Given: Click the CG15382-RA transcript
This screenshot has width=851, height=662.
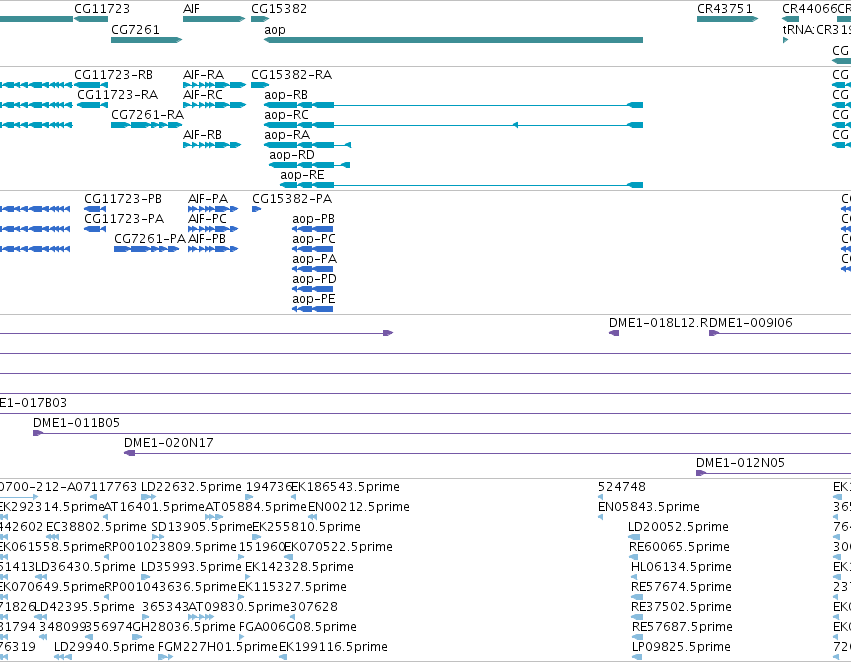Looking at the screenshot, I should [260, 85].
